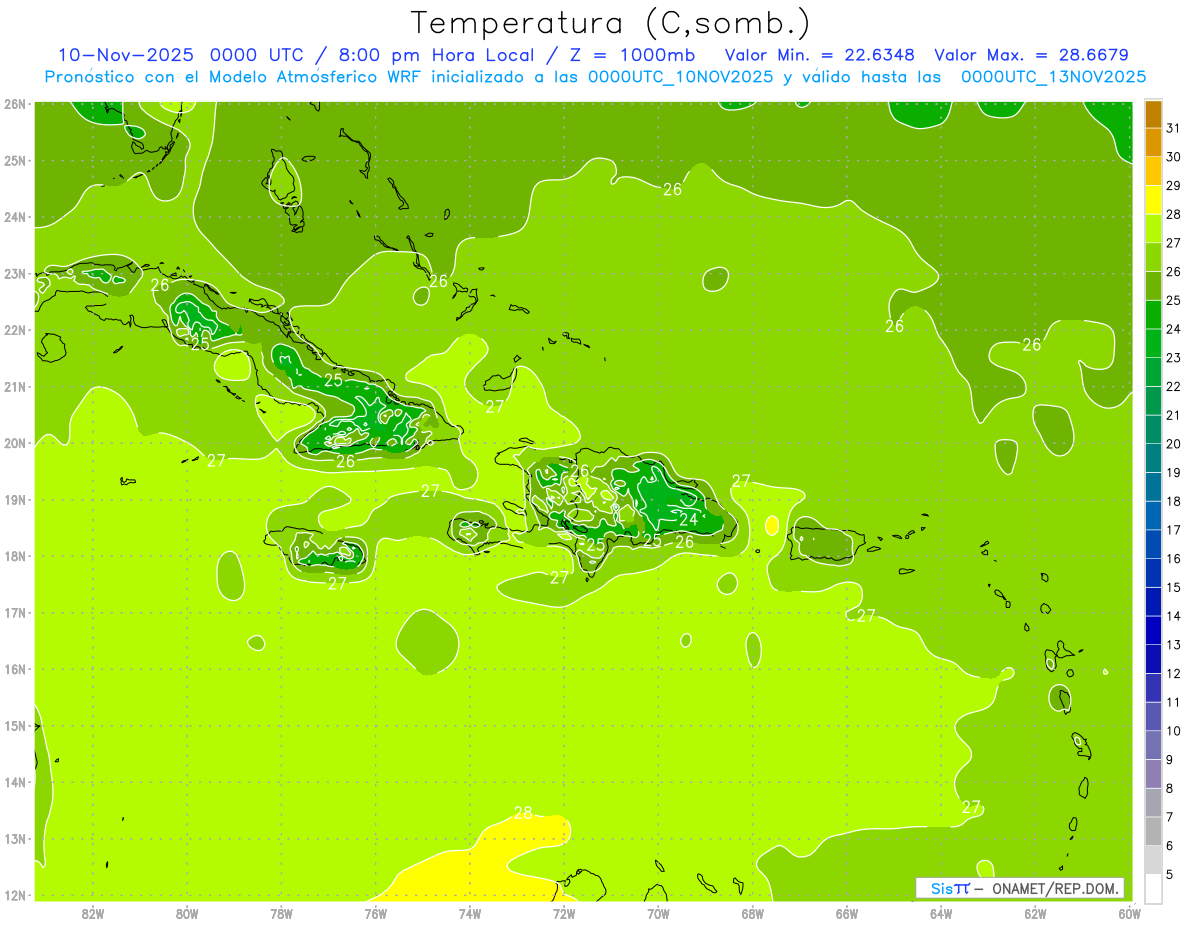This screenshot has width=1200, height=927.
Task: Click the '19' colorbar value
Action: tap(1174, 473)
